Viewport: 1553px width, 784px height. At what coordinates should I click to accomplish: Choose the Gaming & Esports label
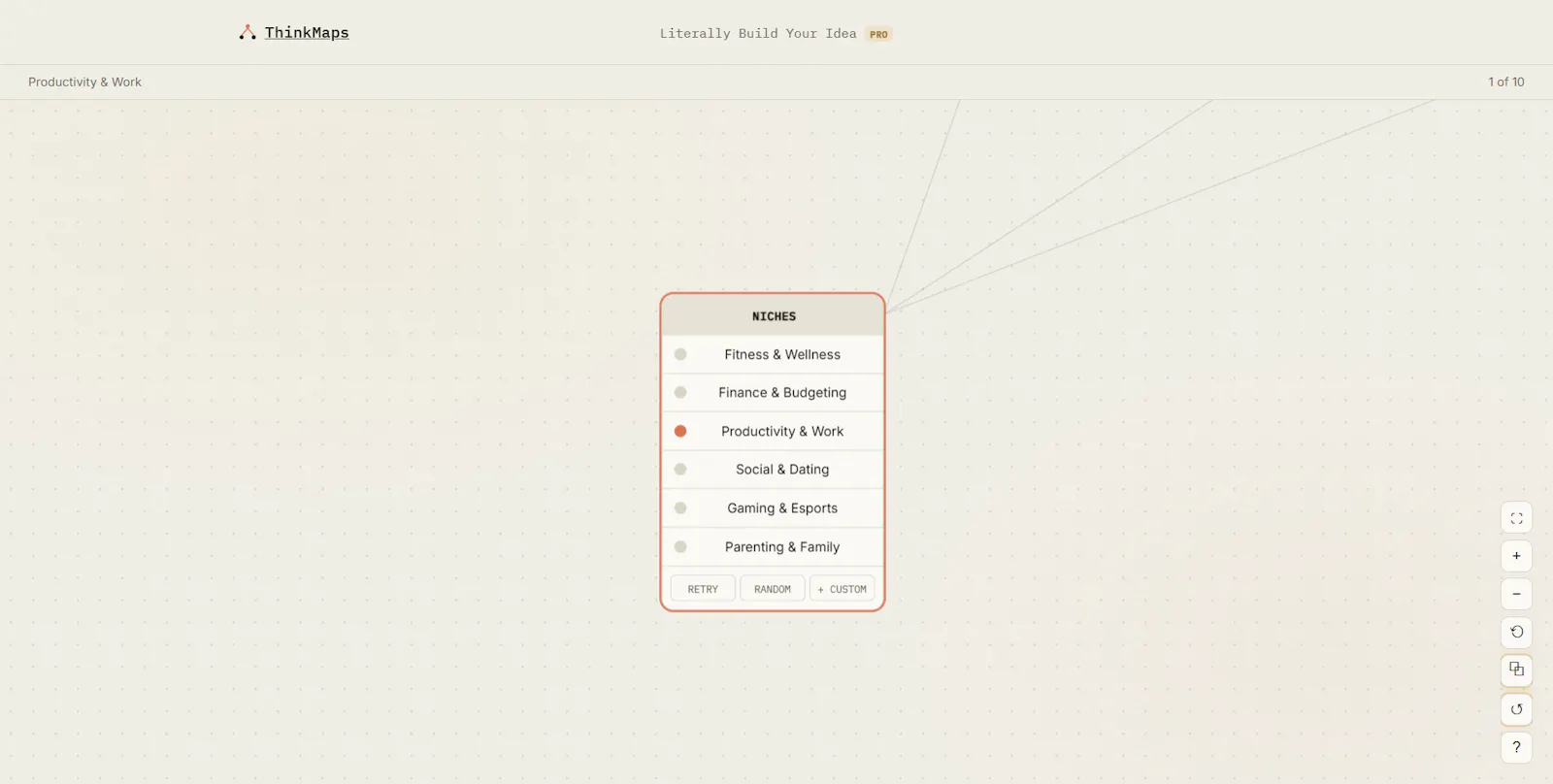[x=782, y=507]
